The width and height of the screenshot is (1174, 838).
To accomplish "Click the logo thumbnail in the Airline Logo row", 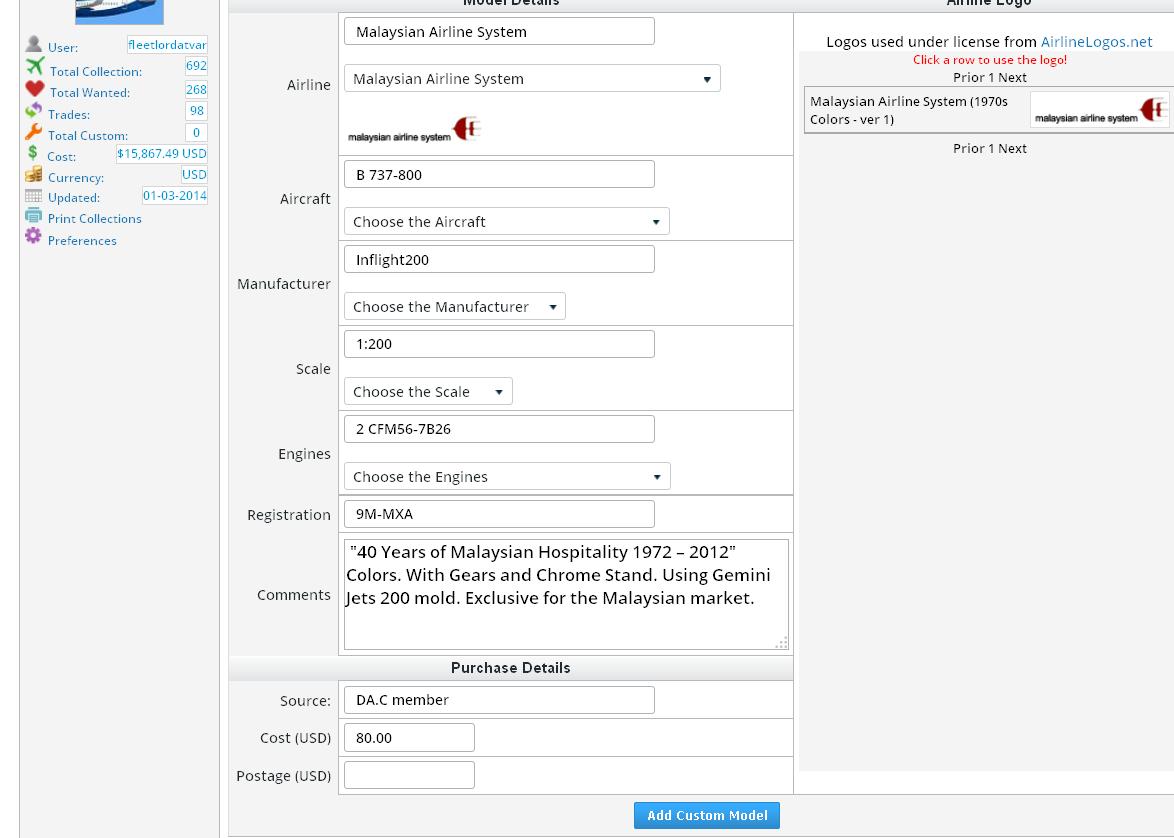I will tap(1099, 110).
